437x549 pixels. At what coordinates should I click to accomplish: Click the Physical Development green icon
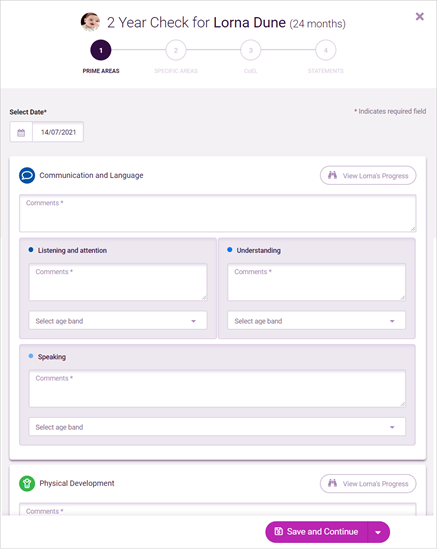(27, 484)
